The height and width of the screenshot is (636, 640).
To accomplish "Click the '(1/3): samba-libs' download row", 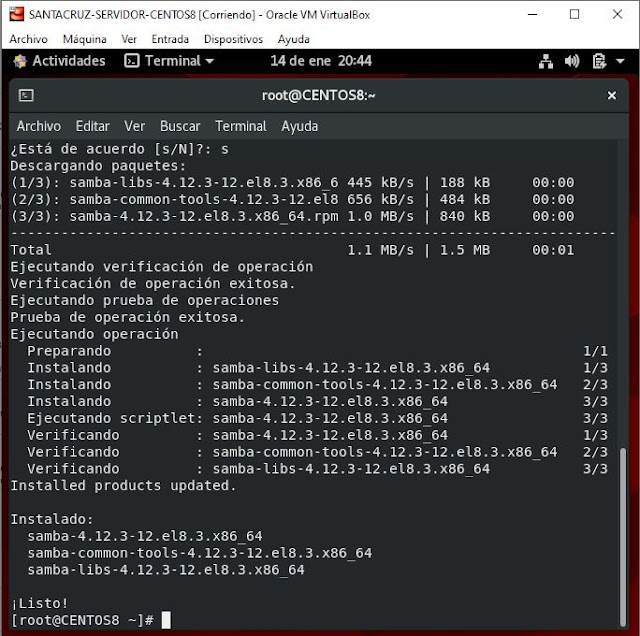I will [x=292, y=182].
